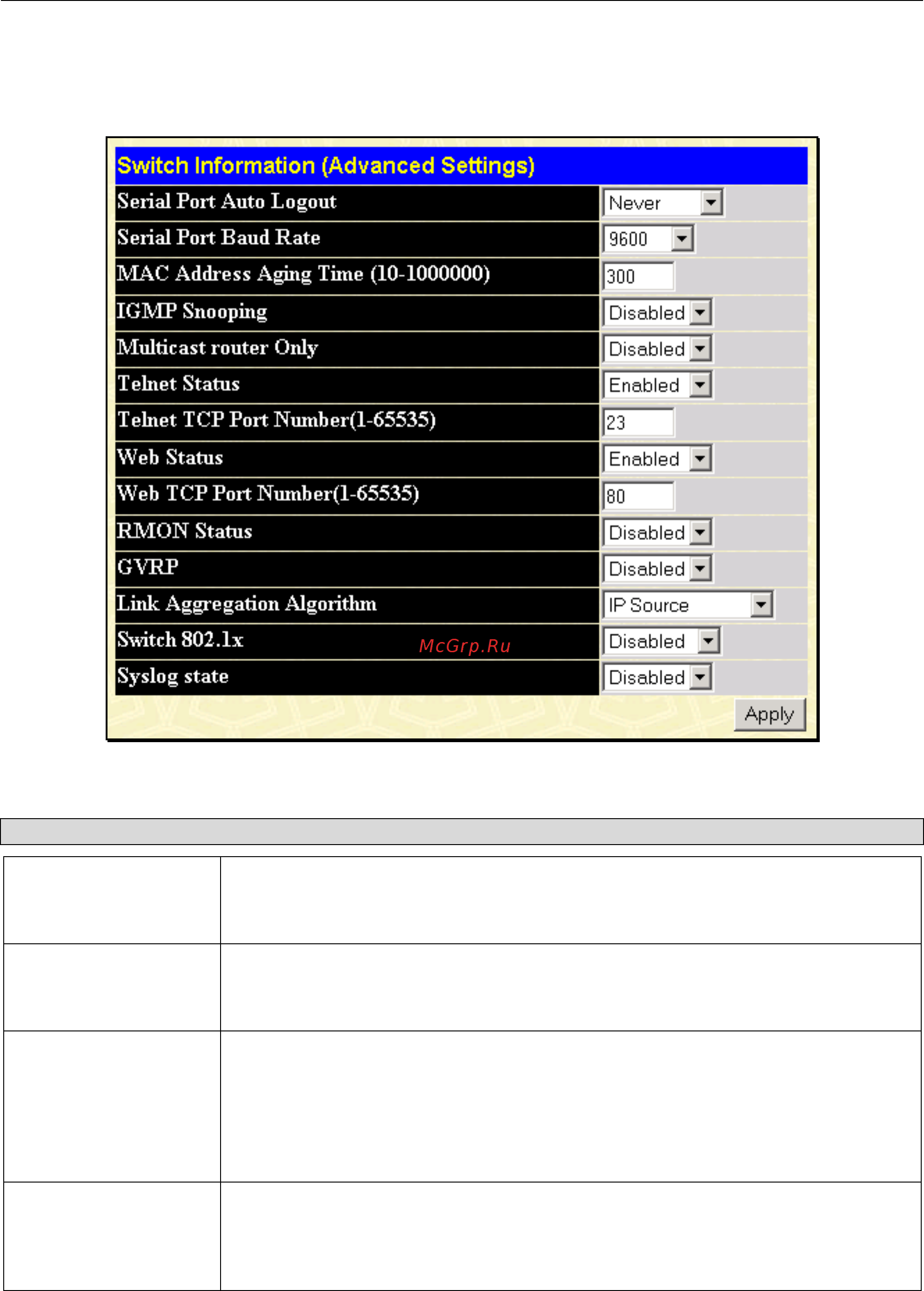Click the 'RMON Status' label
The image size is (924, 1291).
[184, 531]
